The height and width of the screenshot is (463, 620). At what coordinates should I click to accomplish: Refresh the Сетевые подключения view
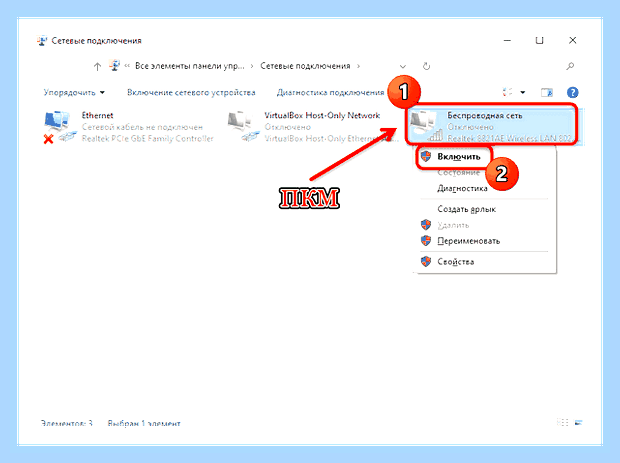click(426, 66)
